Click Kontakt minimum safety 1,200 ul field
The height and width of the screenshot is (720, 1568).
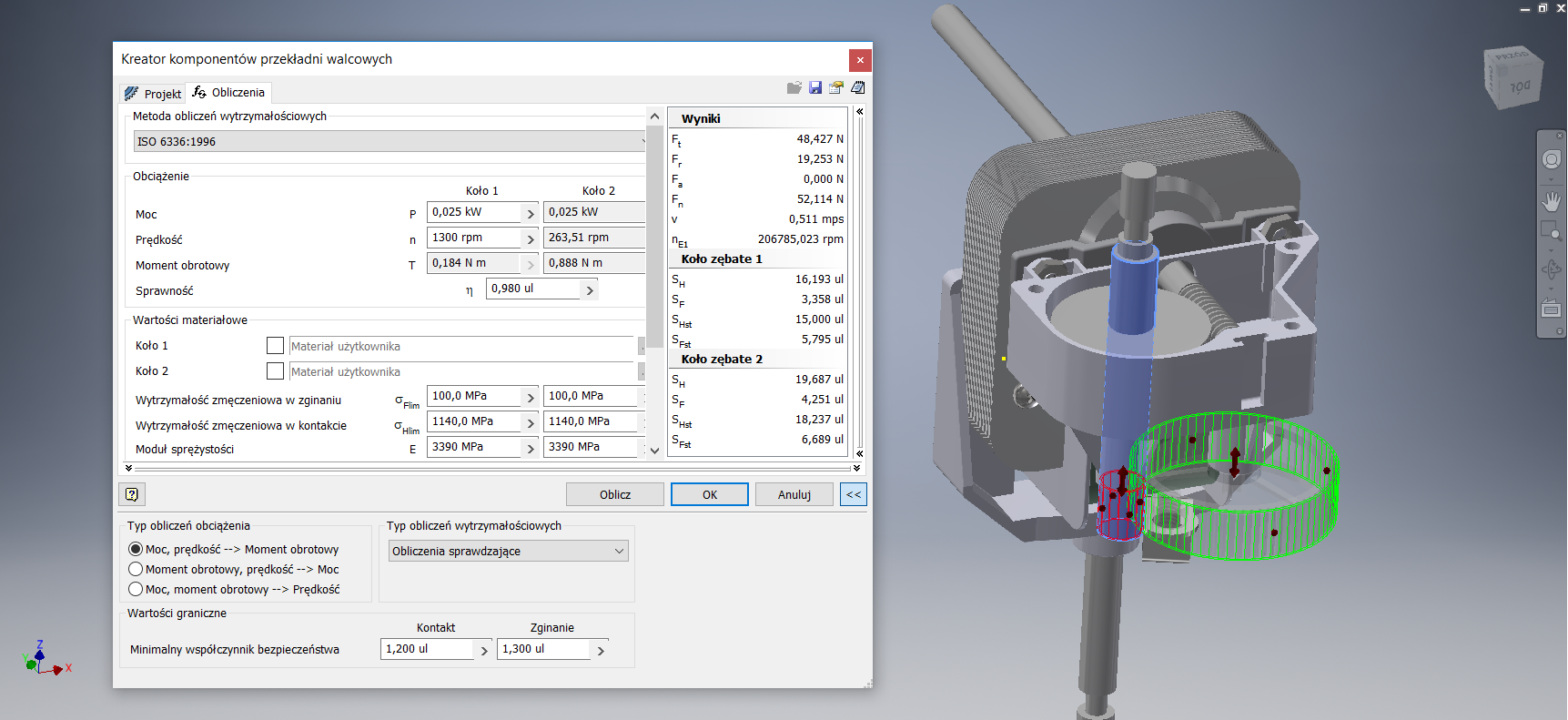[x=428, y=649]
